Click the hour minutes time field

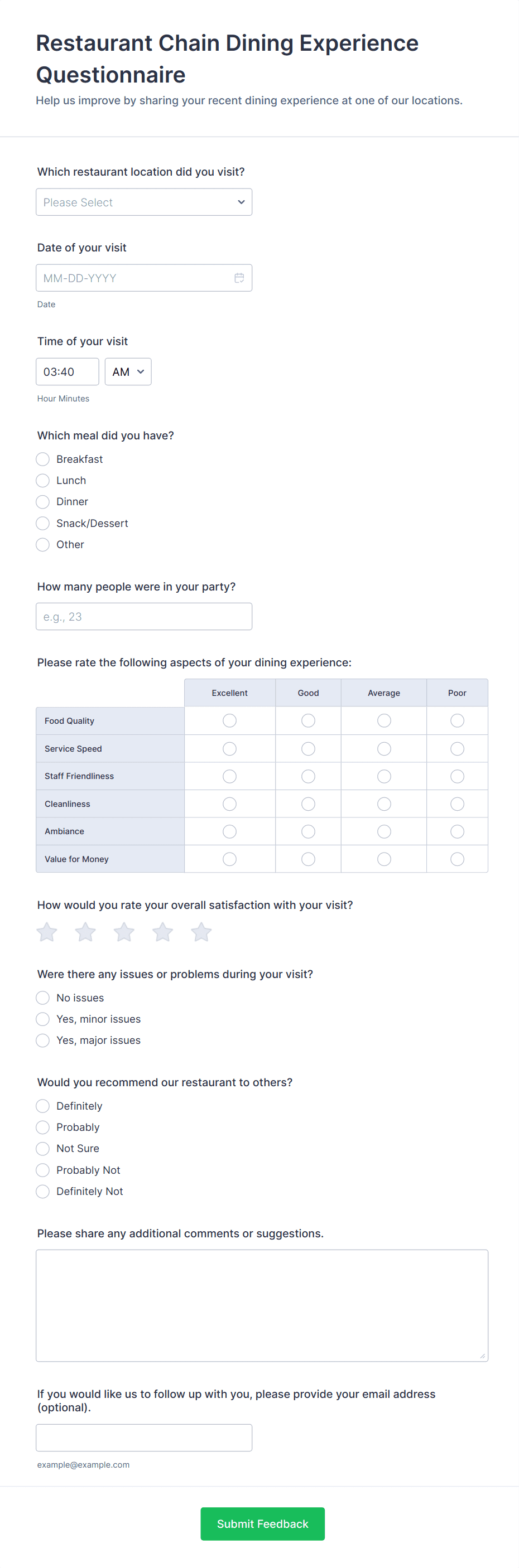pos(67,372)
